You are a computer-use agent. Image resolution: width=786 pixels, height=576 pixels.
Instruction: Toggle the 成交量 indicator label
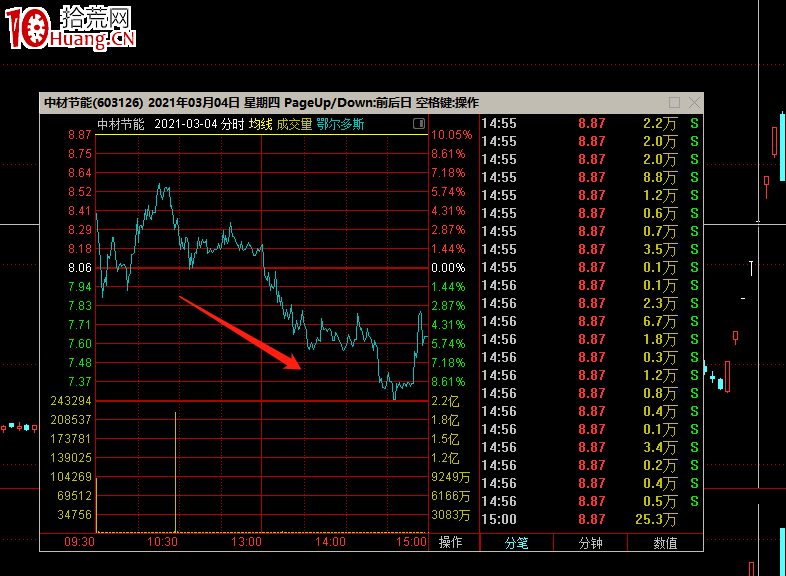(294, 124)
